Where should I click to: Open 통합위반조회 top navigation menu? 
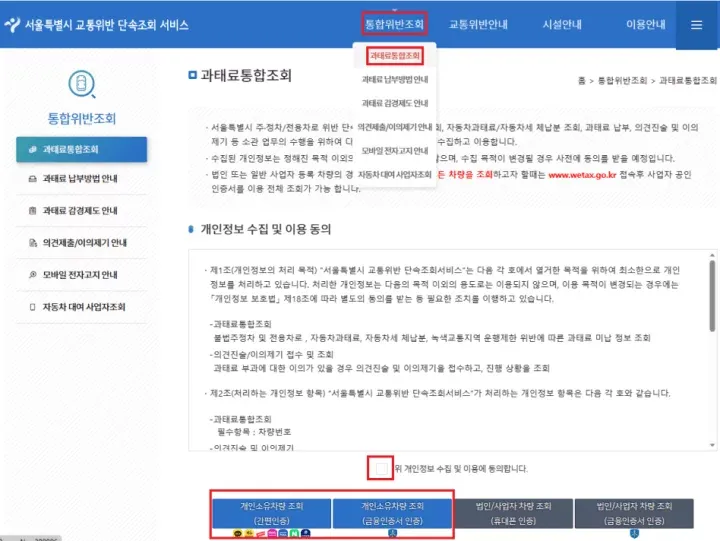[394, 24]
